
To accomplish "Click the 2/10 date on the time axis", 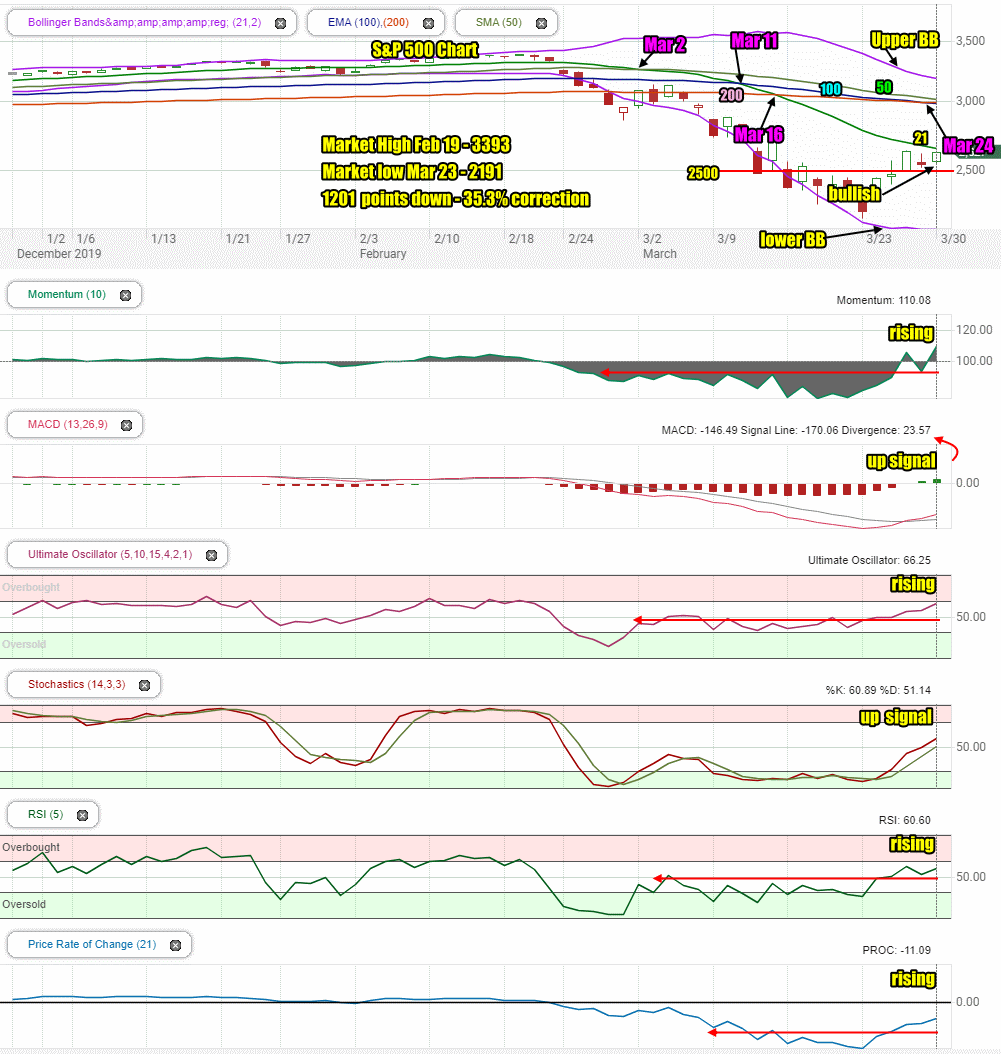I will (x=447, y=239).
